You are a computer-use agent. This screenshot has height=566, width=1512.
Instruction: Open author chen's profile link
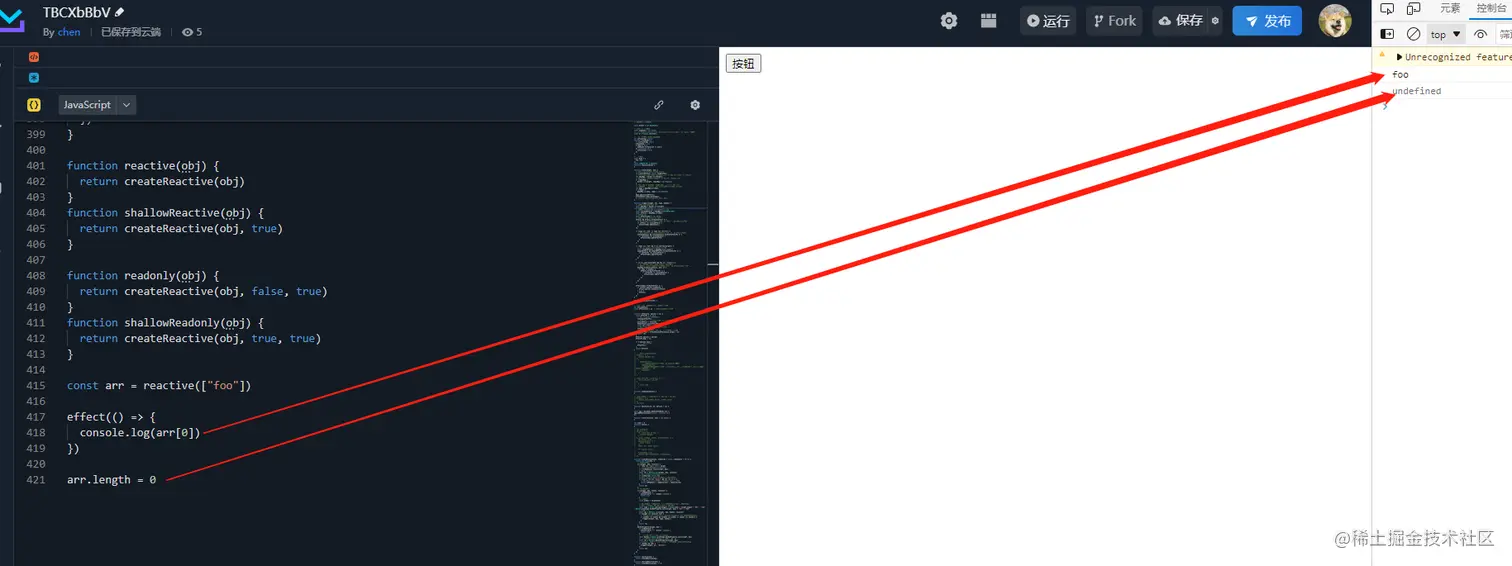pos(69,32)
